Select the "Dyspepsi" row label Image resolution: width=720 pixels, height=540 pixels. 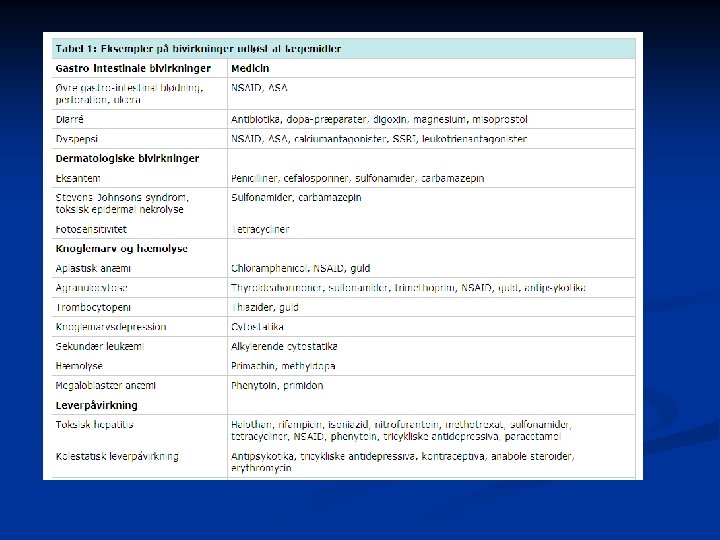pos(77,139)
